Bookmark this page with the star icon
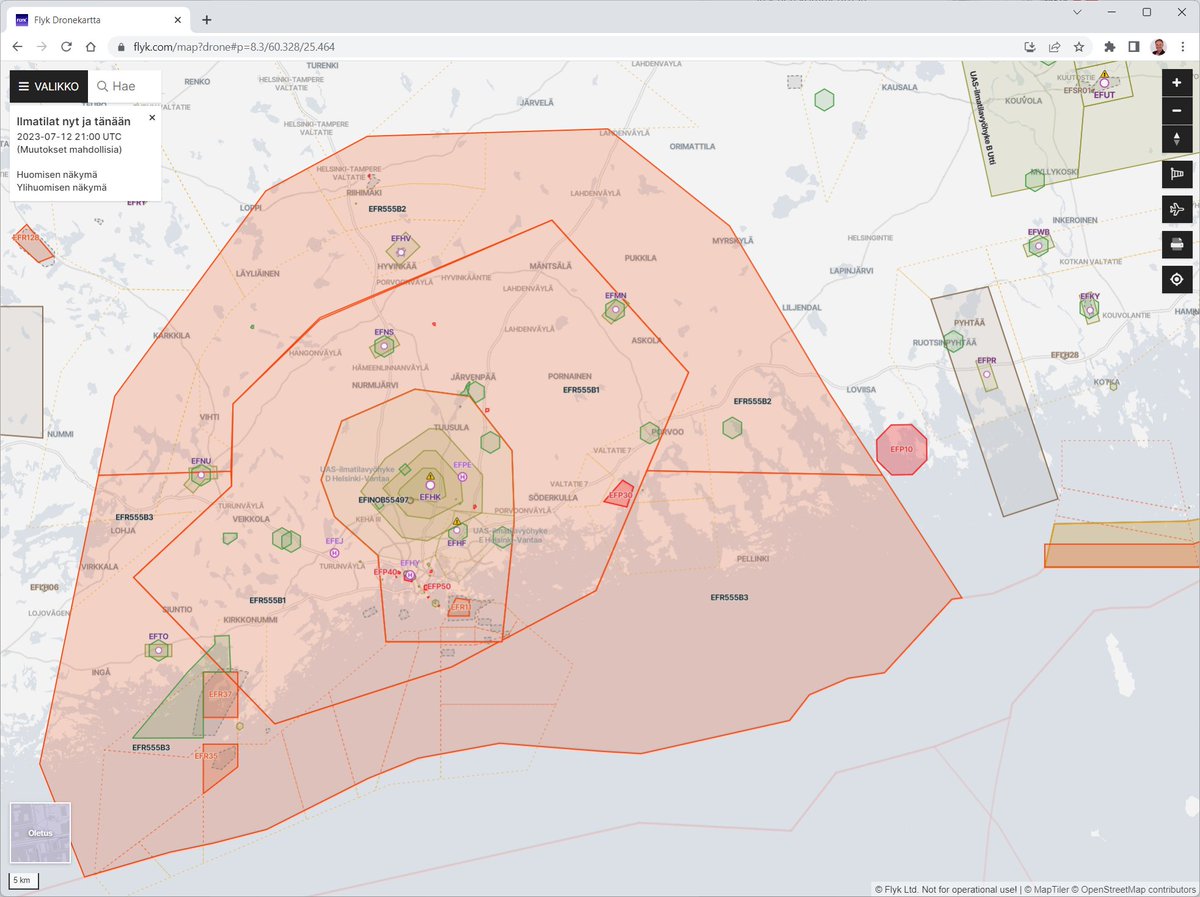The height and width of the screenshot is (897, 1200). (x=1079, y=46)
